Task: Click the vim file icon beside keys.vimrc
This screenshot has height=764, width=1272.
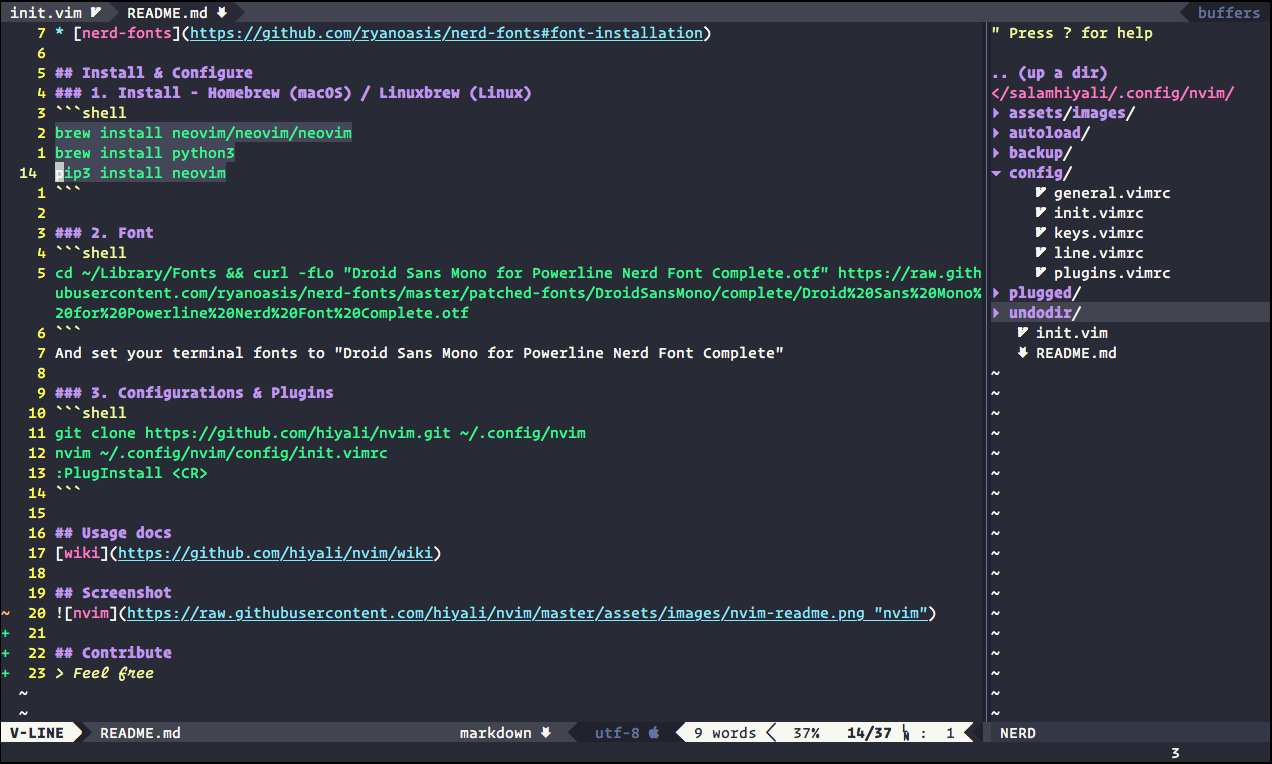Action: click(1041, 233)
